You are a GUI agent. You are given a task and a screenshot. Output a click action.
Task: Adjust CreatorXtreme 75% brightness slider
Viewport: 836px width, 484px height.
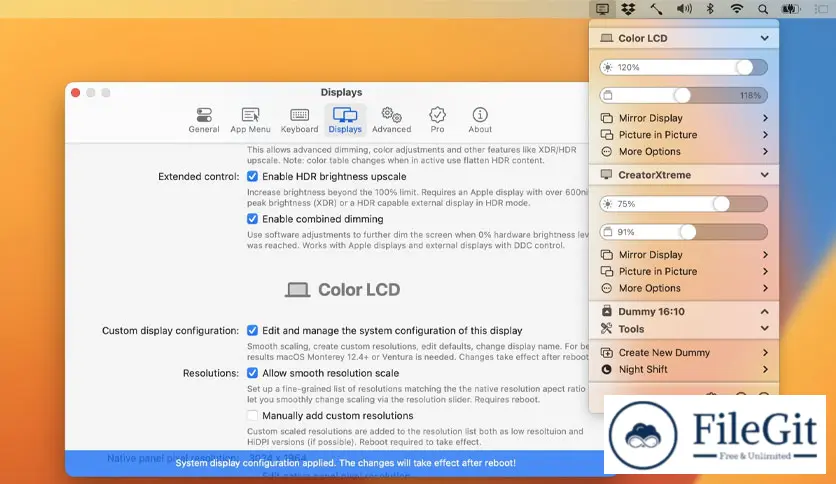tap(684, 204)
